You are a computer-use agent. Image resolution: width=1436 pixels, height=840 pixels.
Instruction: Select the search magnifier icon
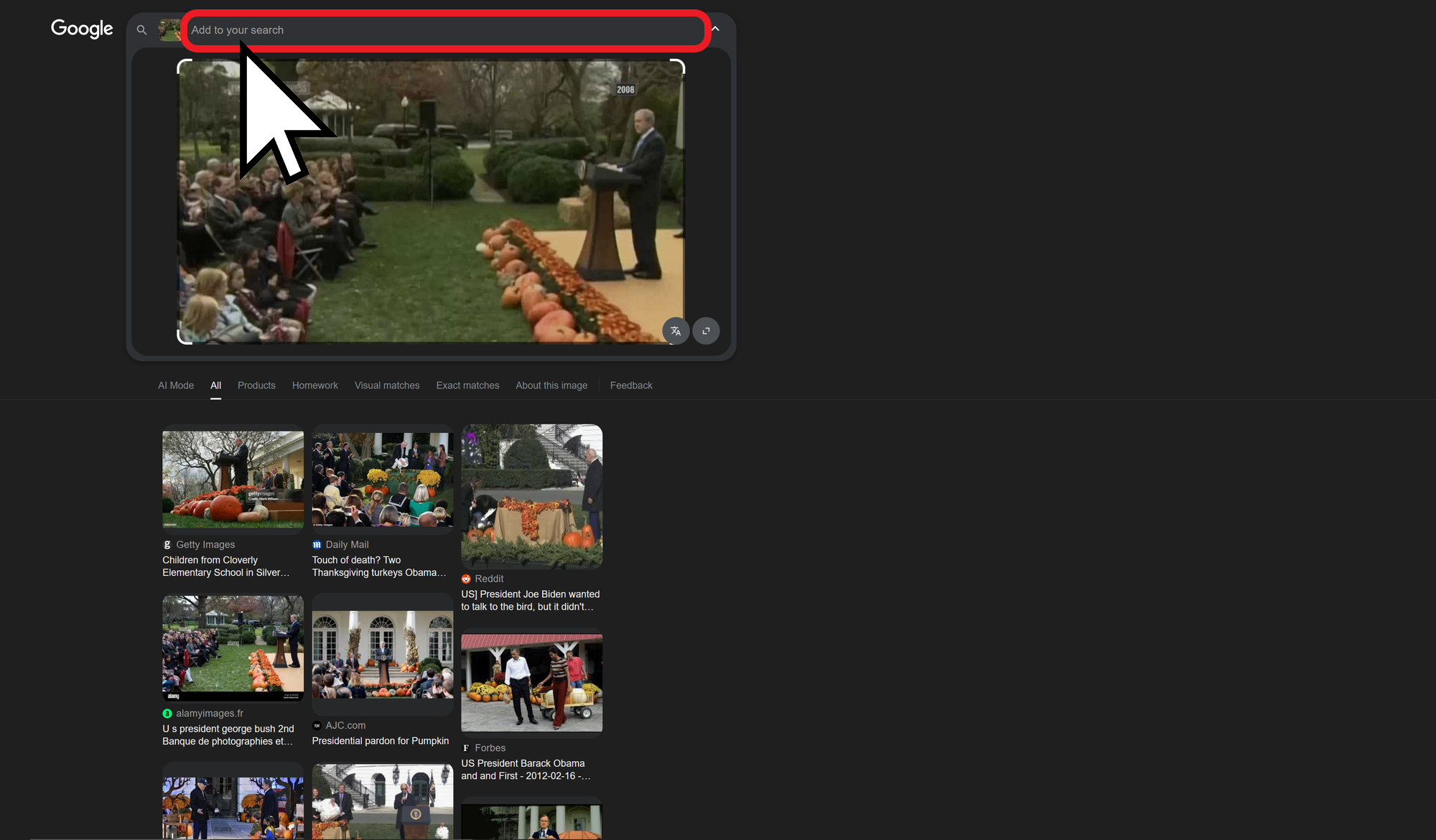pos(141,30)
